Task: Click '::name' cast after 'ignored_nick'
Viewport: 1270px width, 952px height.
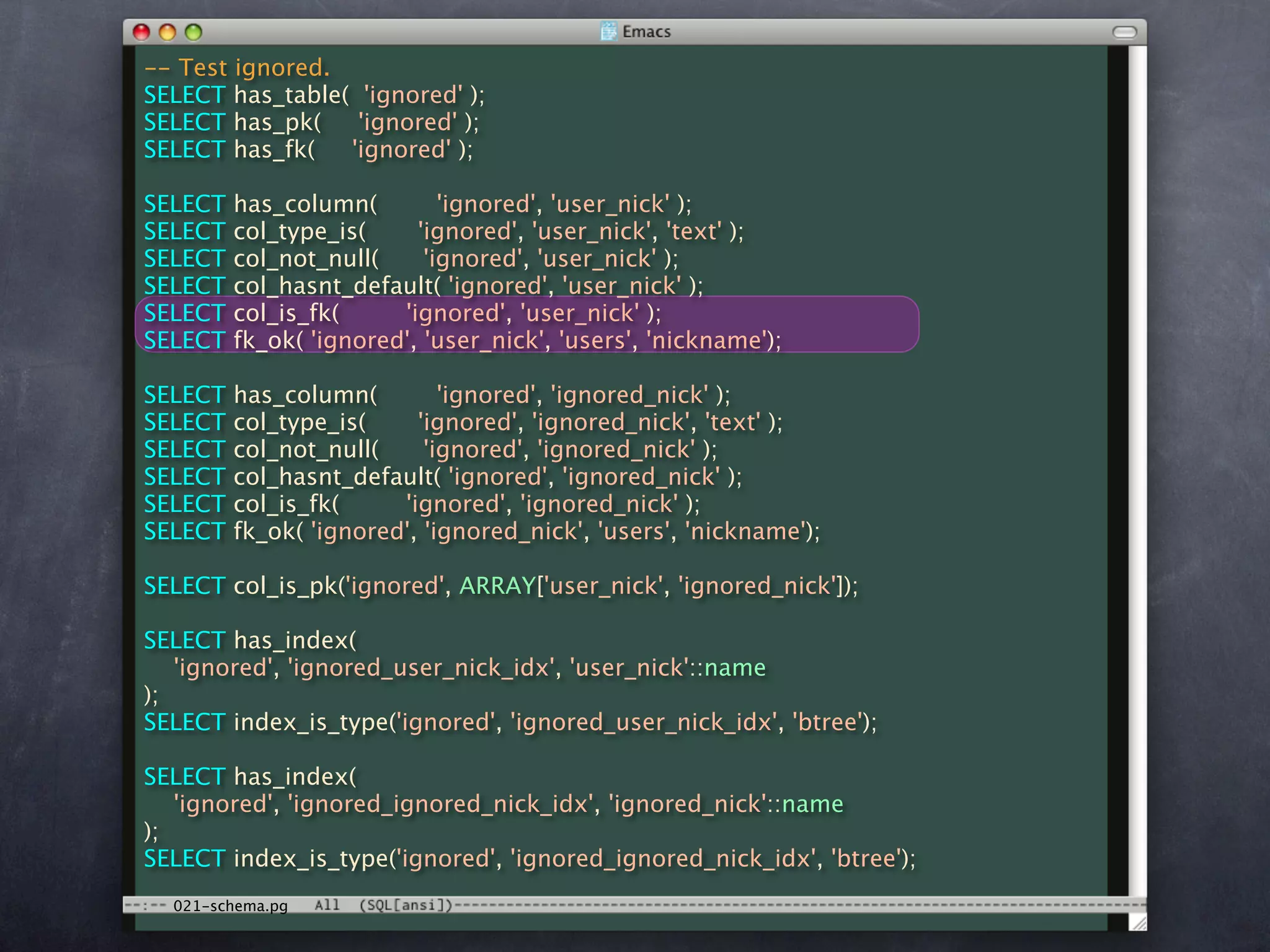Action: 806,804
